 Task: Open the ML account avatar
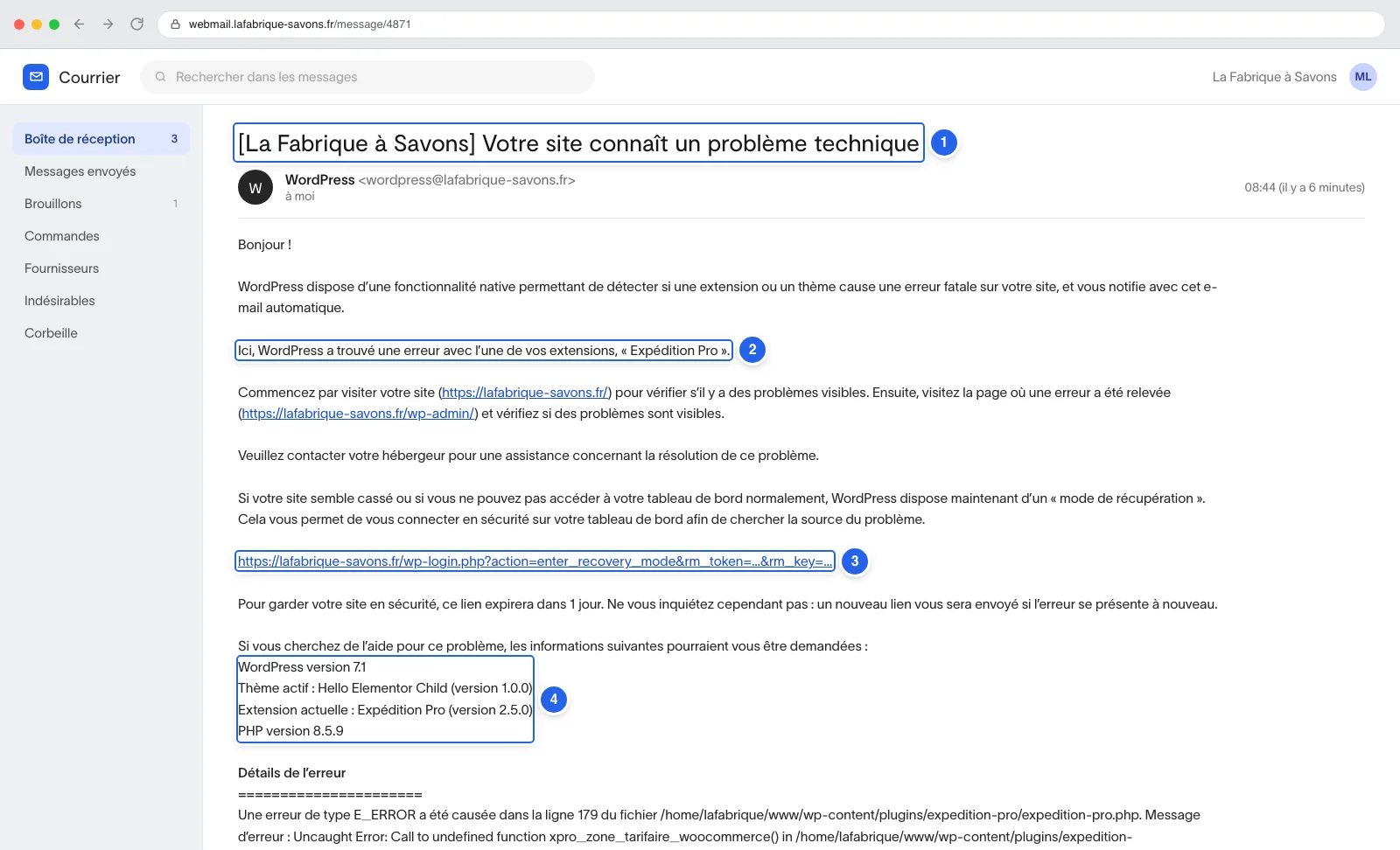[x=1363, y=77]
